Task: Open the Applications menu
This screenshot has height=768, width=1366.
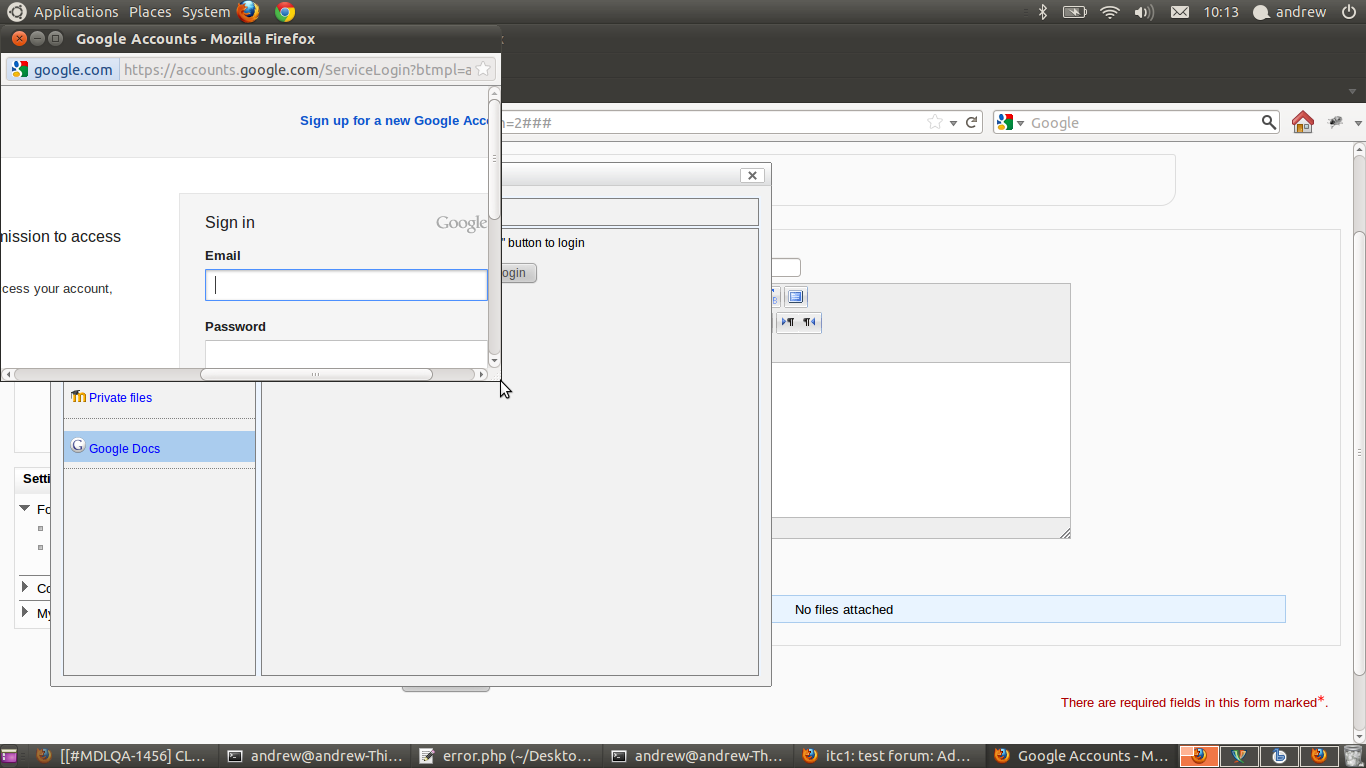Action: point(76,12)
